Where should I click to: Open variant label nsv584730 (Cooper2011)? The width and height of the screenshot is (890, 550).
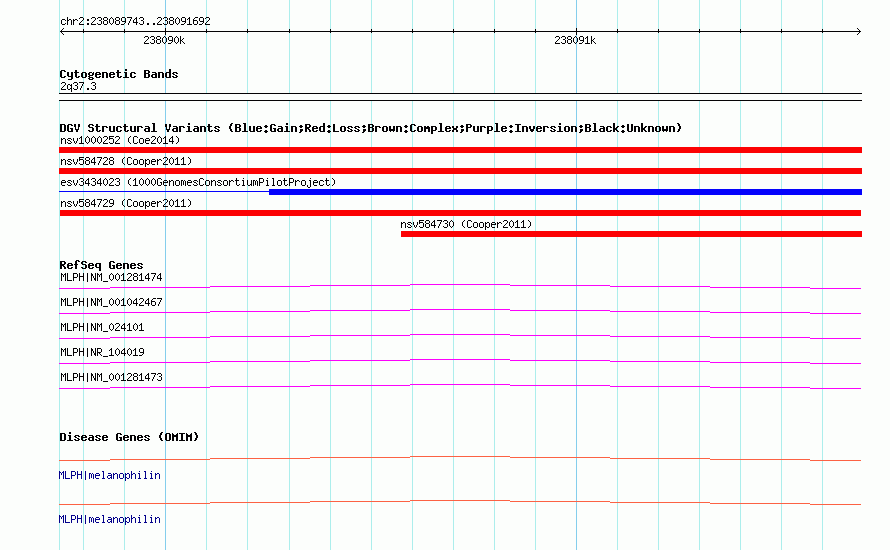(466, 224)
